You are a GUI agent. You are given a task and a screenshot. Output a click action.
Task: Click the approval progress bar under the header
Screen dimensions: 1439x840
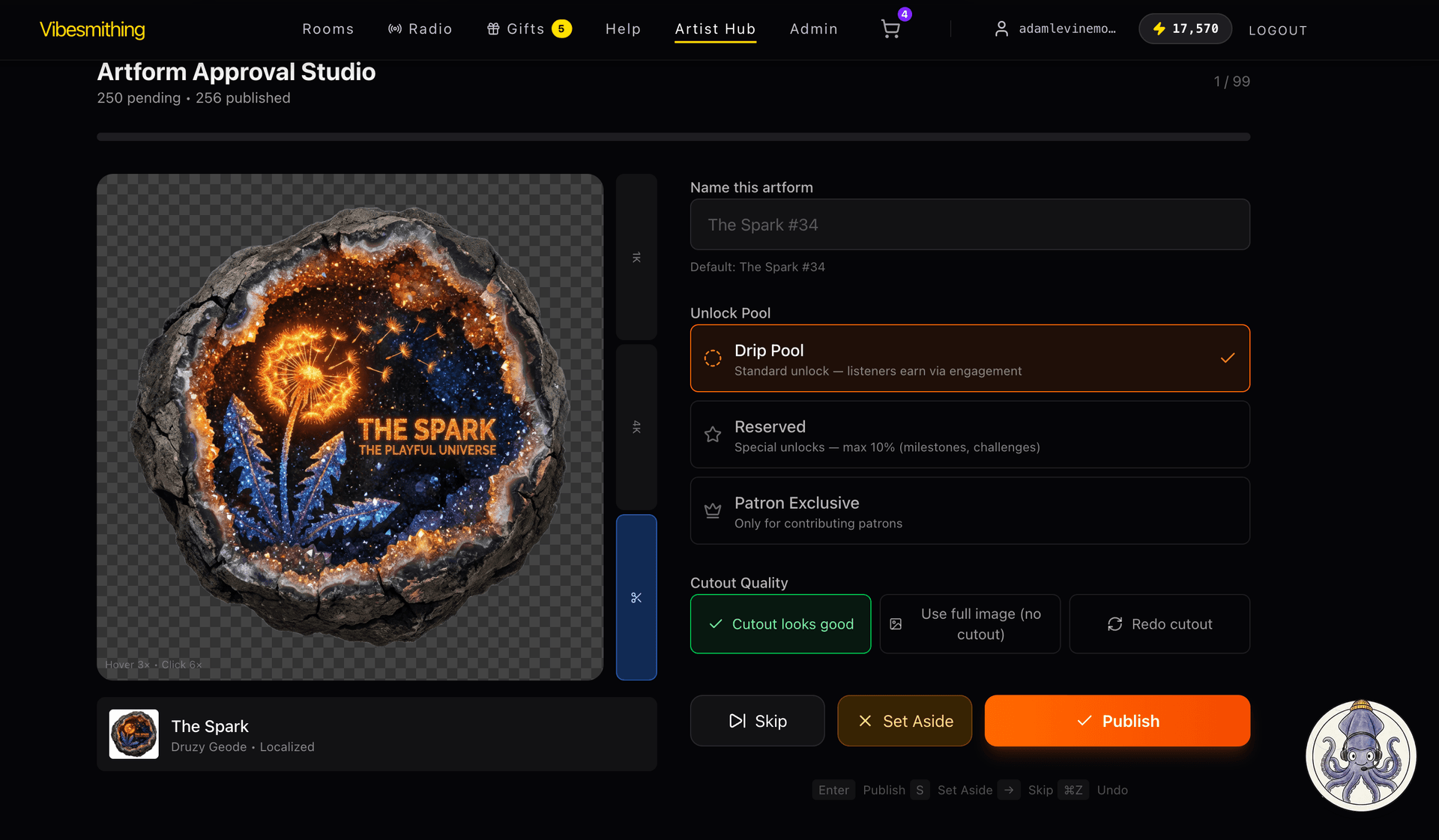[x=673, y=136]
